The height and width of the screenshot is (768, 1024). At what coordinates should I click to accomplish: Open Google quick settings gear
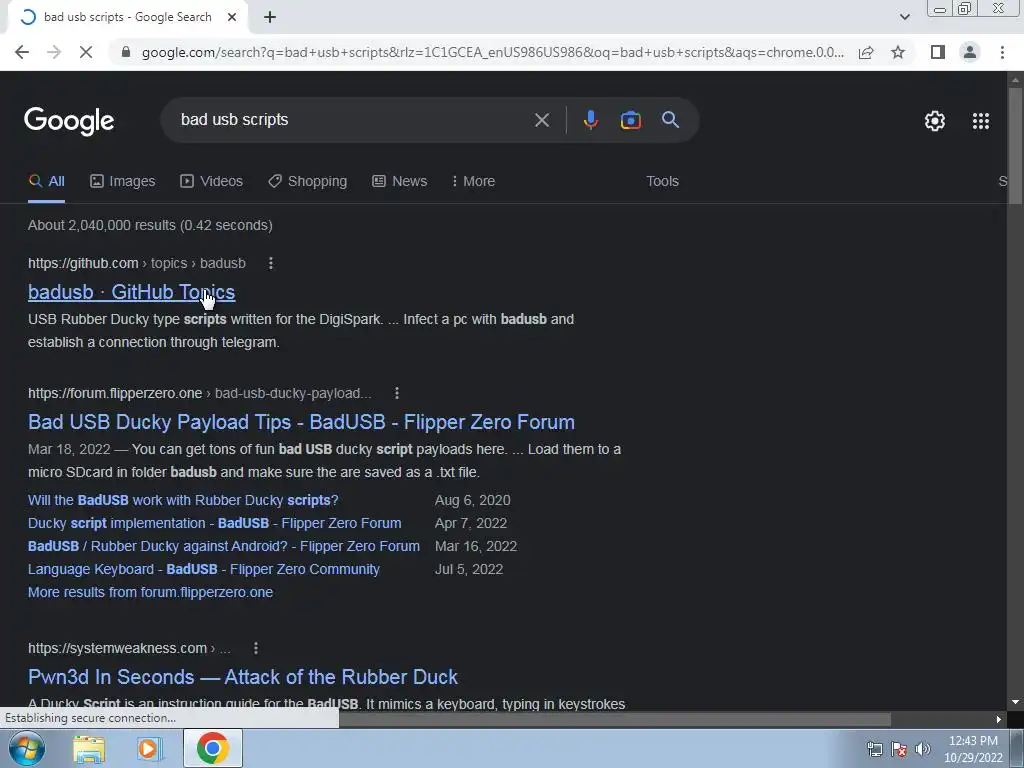935,121
